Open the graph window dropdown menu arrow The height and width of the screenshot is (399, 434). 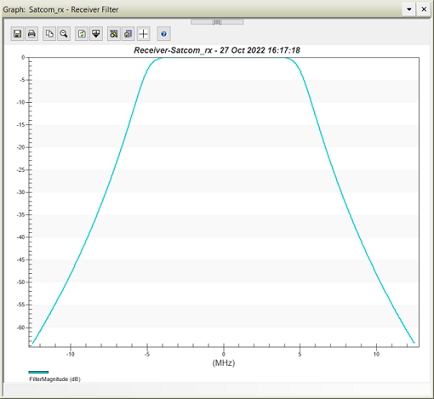coord(409,9)
